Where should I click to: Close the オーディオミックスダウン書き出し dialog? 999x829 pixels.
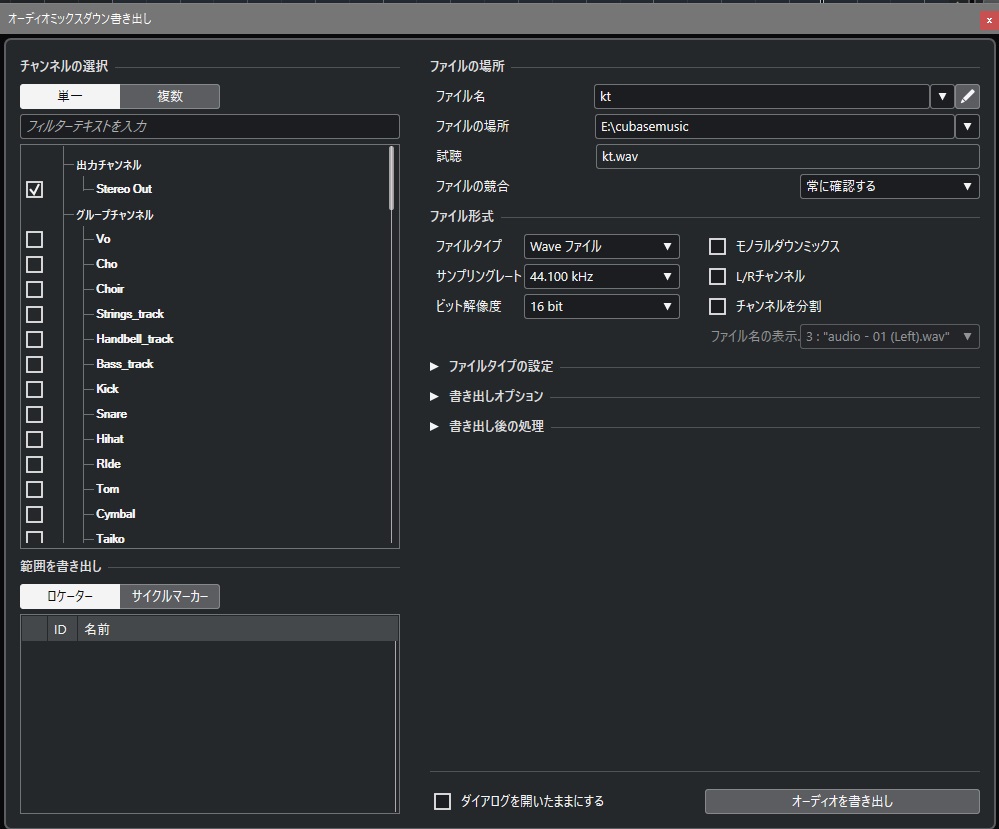point(989,20)
